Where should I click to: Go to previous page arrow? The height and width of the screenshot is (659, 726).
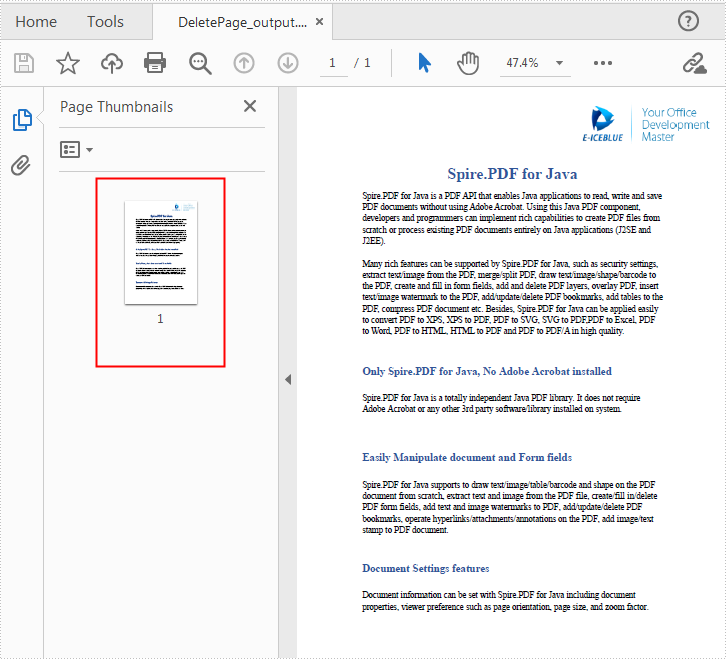pos(244,63)
